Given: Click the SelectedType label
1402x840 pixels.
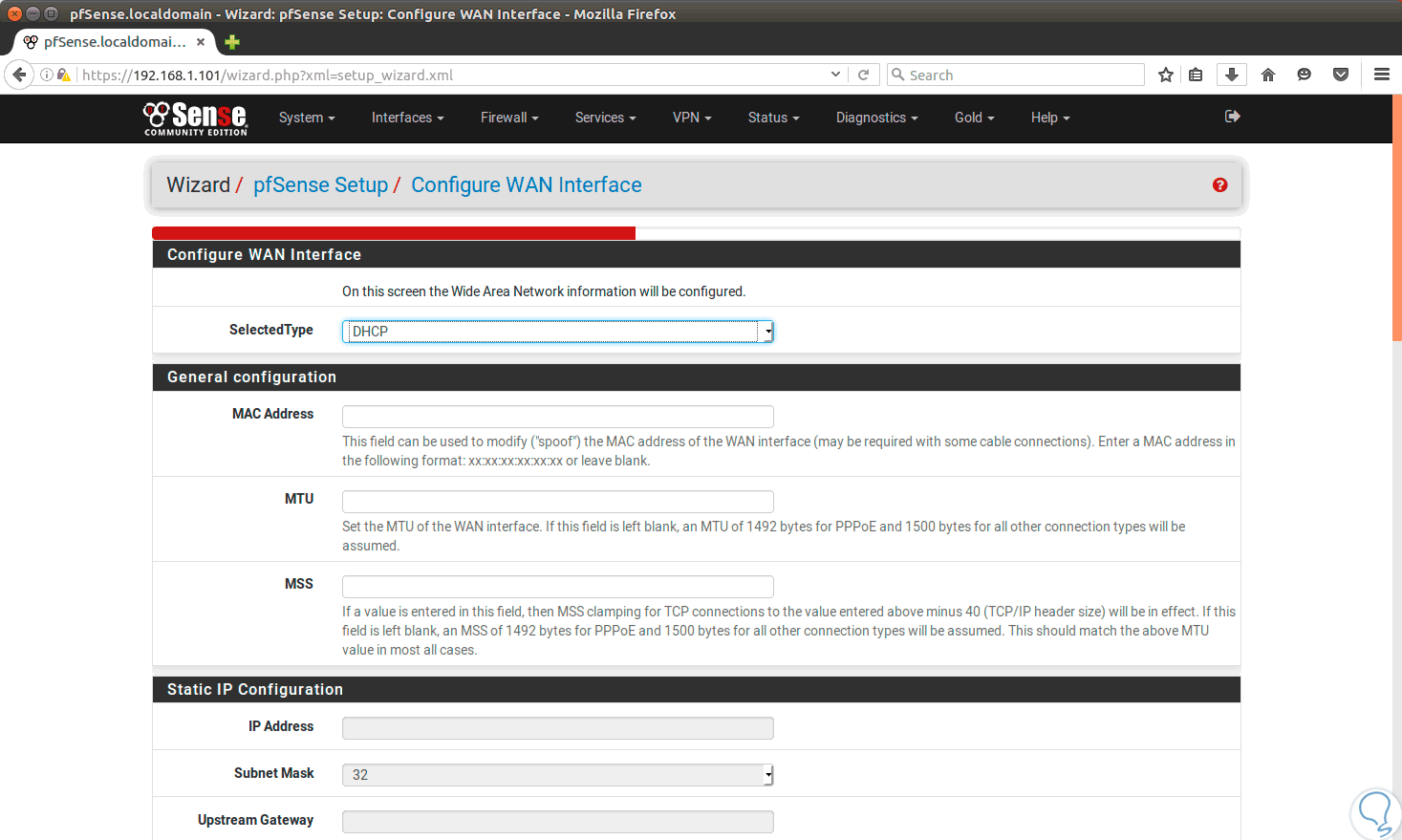Looking at the screenshot, I should point(271,330).
